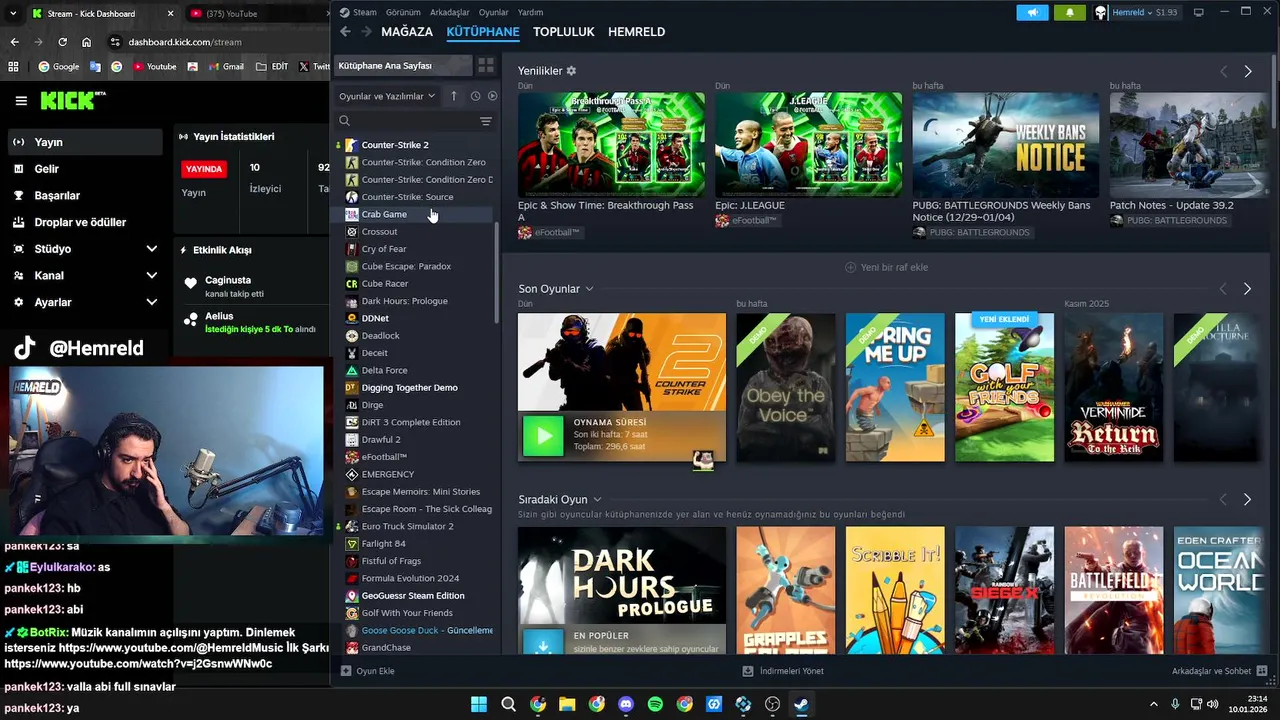This screenshot has height=720, width=1280.
Task: Open HEMRELD profile tab
Action: [x=637, y=32]
